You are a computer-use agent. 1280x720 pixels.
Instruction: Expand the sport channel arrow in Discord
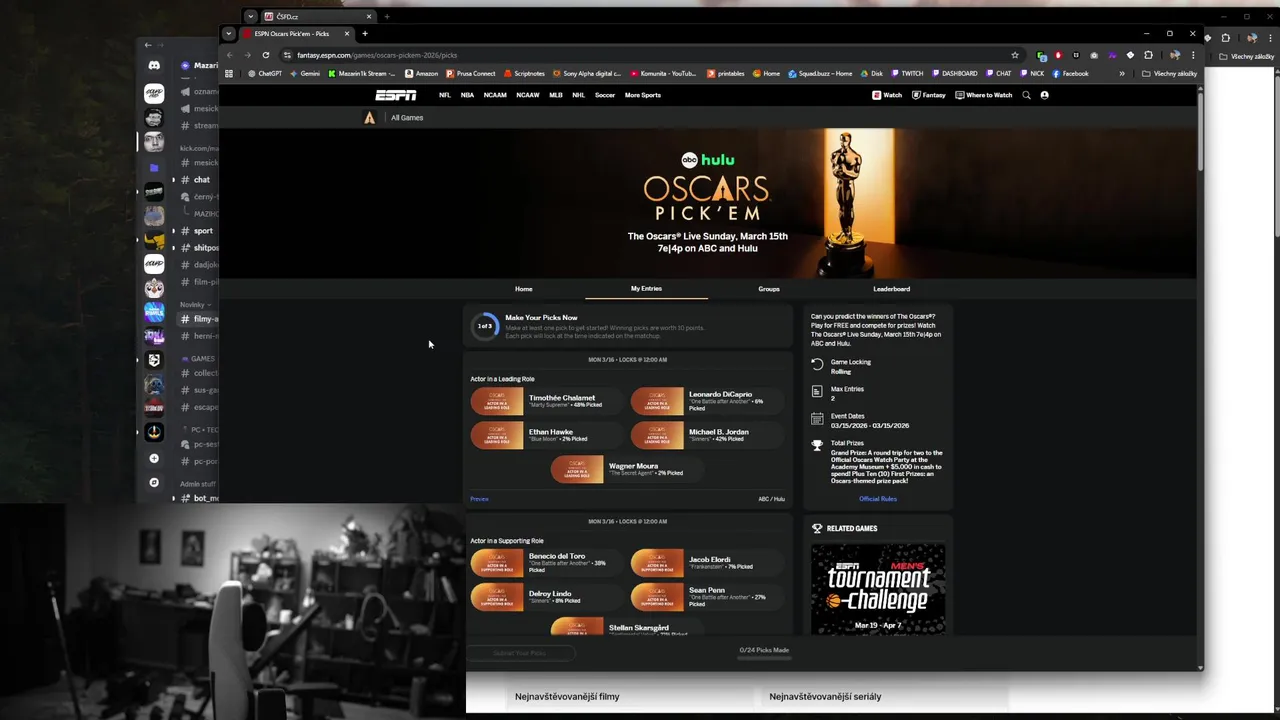point(173,231)
